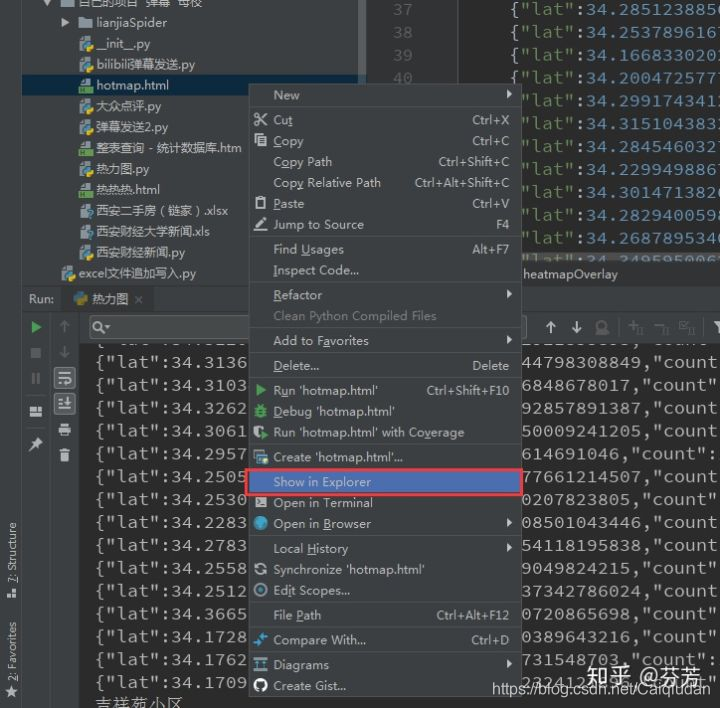The height and width of the screenshot is (708, 720).
Task: Click the Restore layout icon in Run panel
Action: point(36,411)
